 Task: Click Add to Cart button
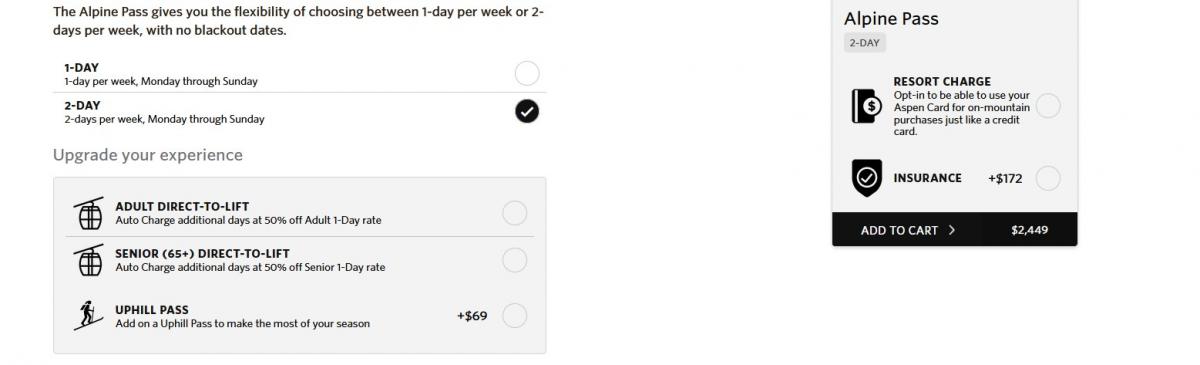(x=955, y=230)
